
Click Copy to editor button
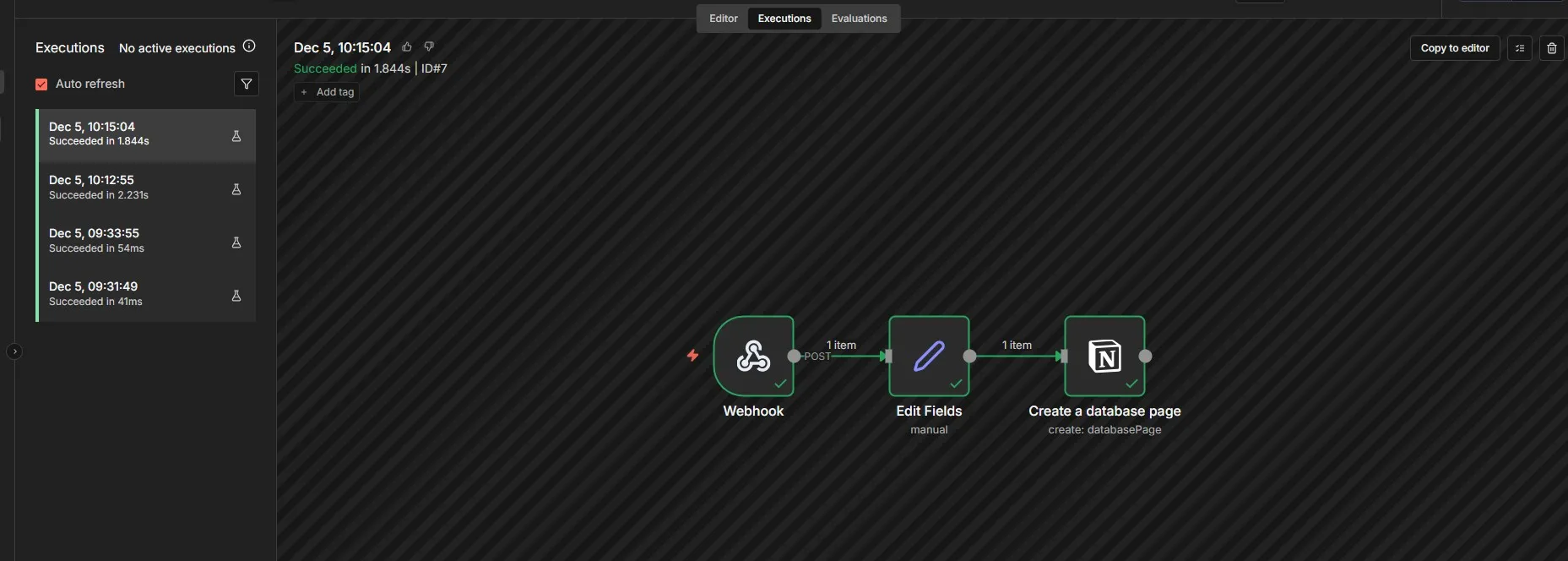coord(1455,48)
